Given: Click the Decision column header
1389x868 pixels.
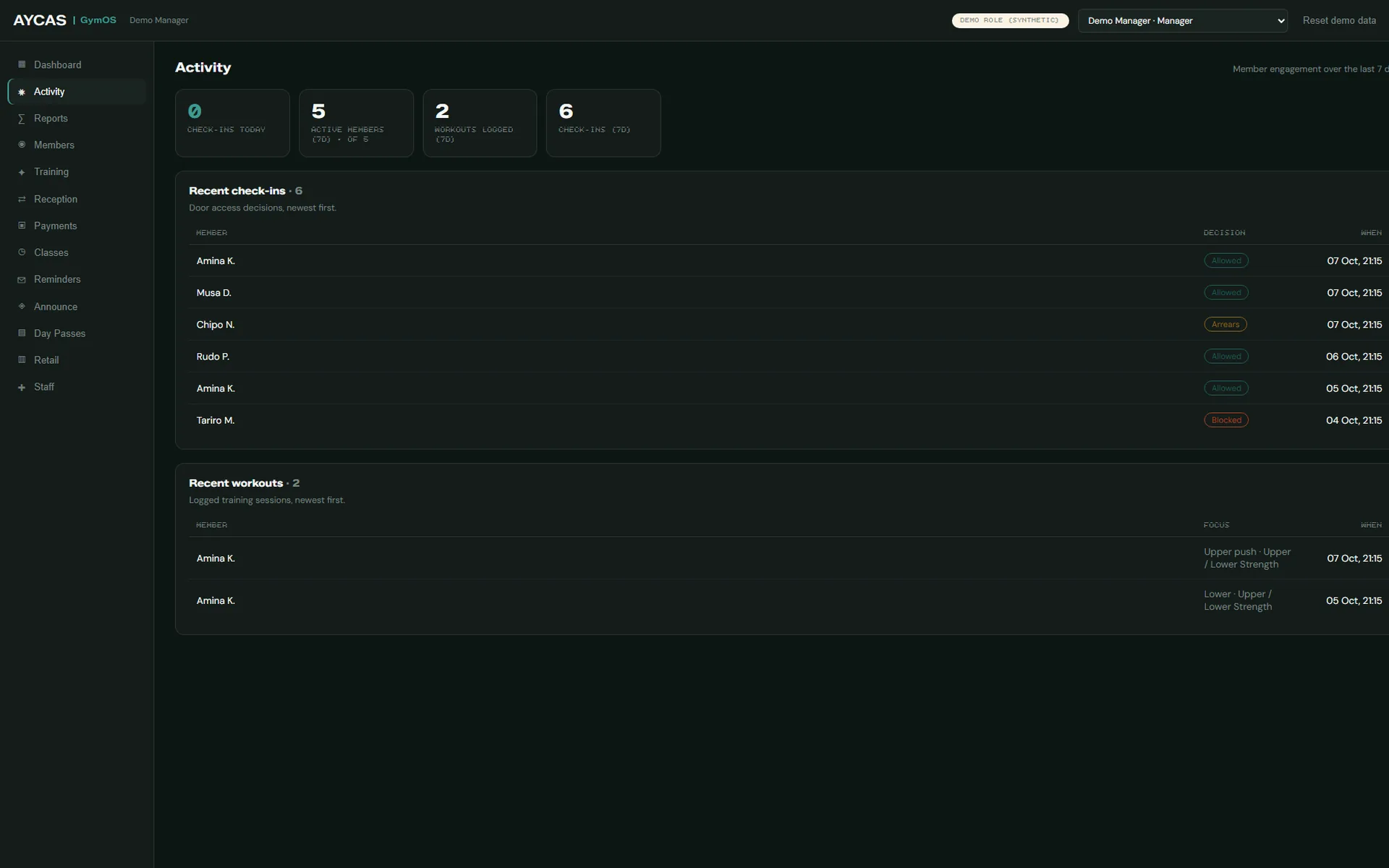Looking at the screenshot, I should pos(1224,233).
